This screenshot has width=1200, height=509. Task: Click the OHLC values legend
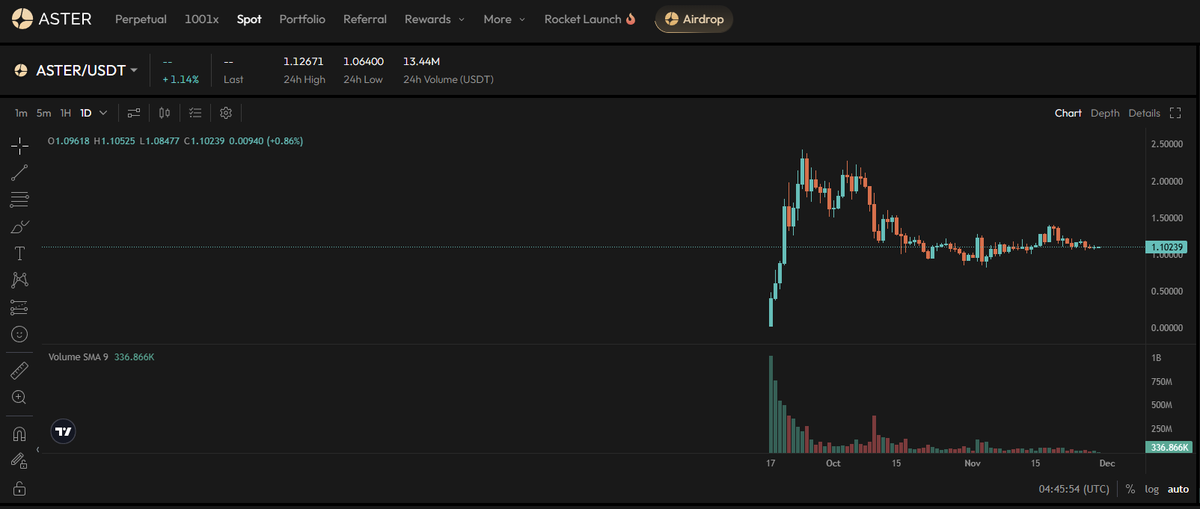point(175,141)
